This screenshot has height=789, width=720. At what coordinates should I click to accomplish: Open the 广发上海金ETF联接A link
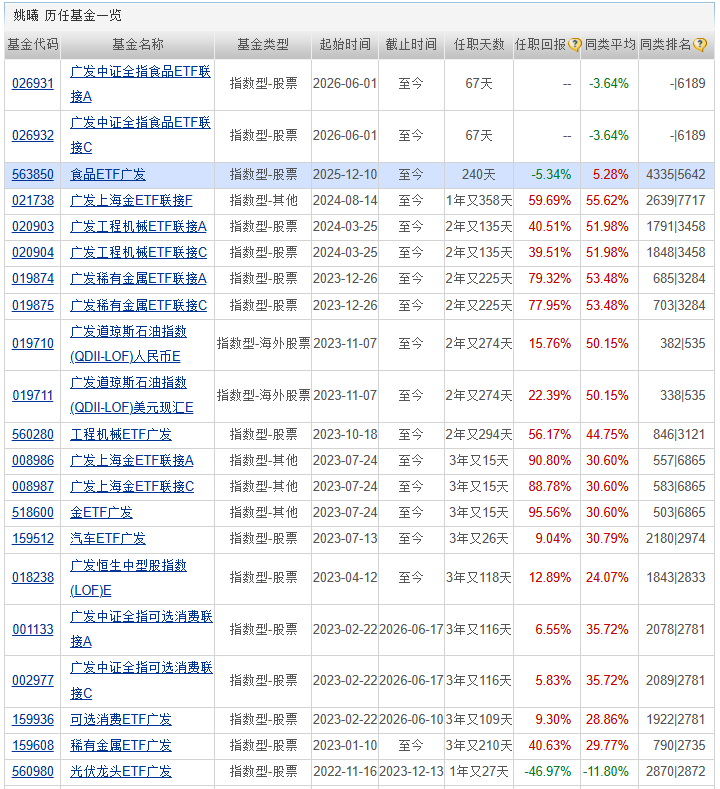pos(132,461)
